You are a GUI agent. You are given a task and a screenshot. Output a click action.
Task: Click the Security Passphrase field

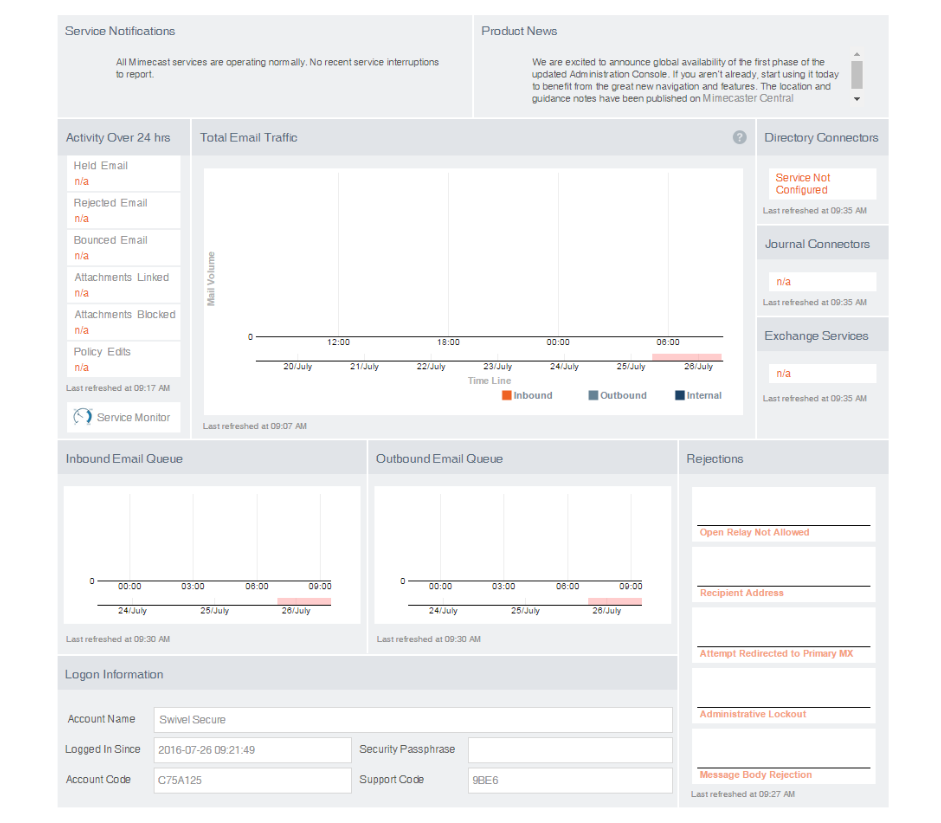(569, 750)
